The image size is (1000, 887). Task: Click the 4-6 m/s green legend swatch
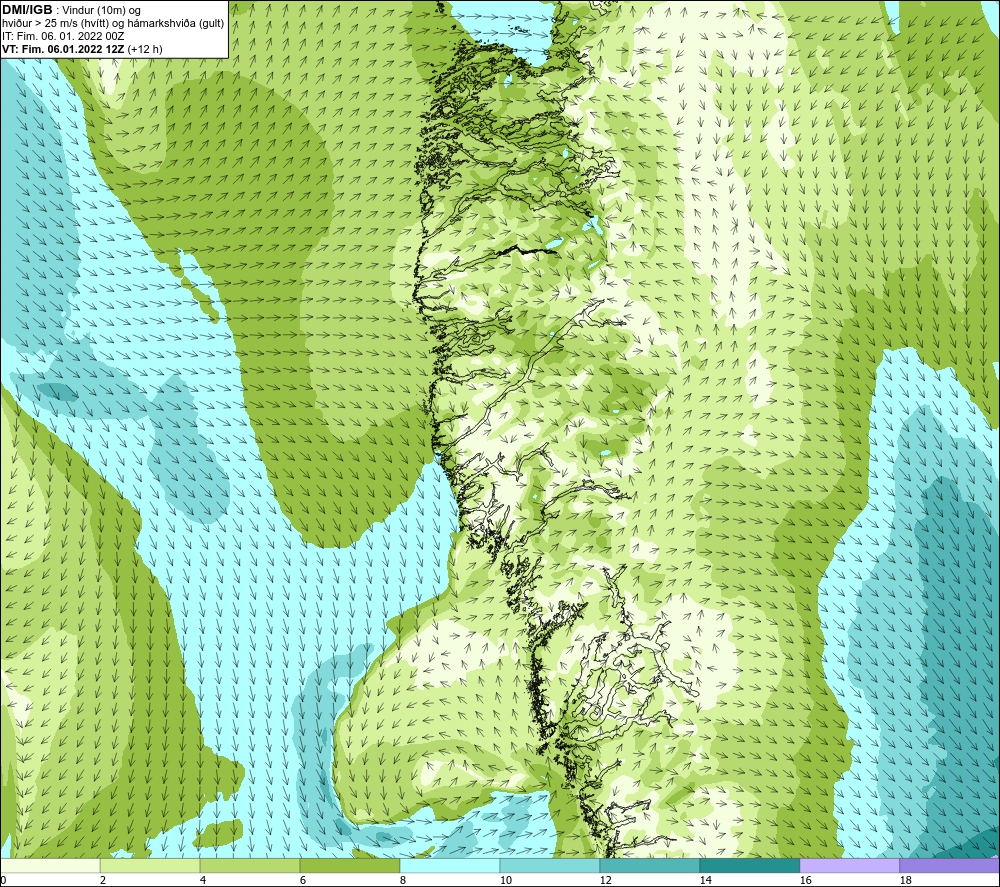(x=250, y=865)
